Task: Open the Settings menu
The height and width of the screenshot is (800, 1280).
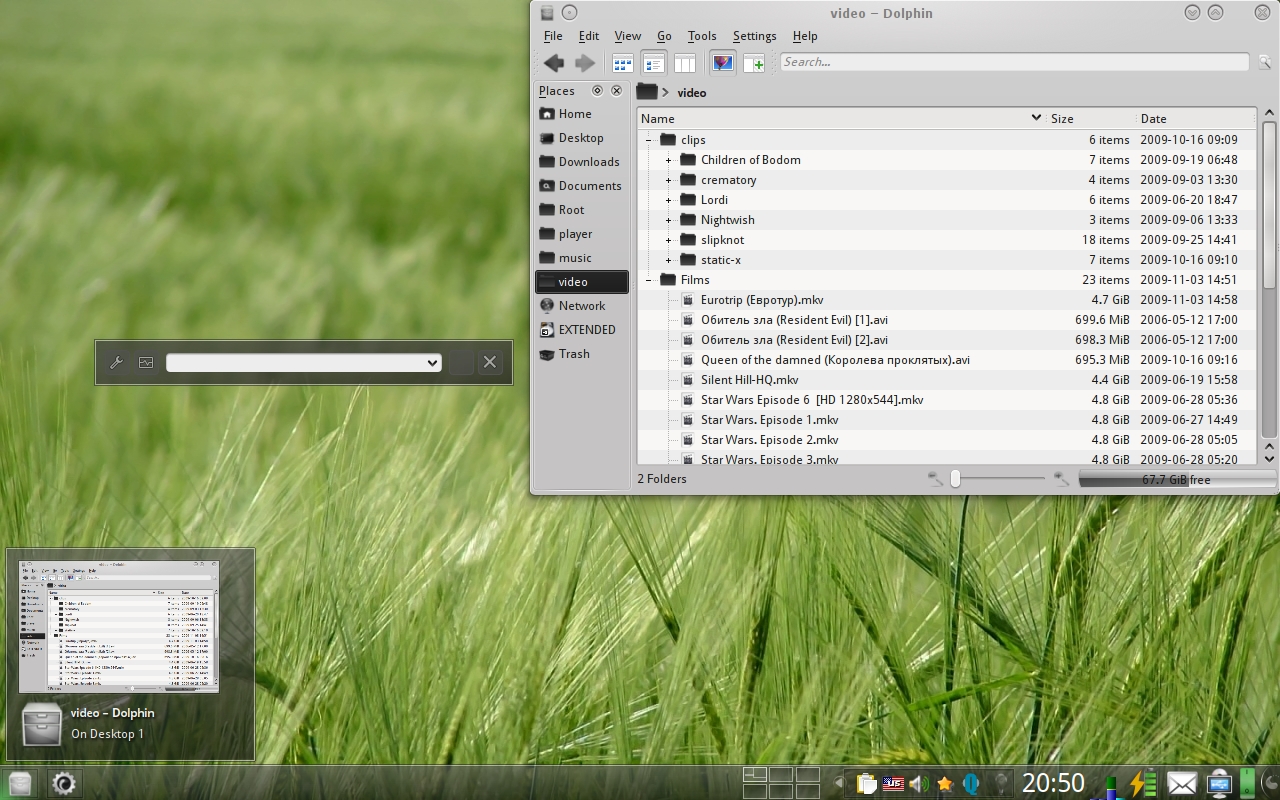Action: [x=754, y=36]
